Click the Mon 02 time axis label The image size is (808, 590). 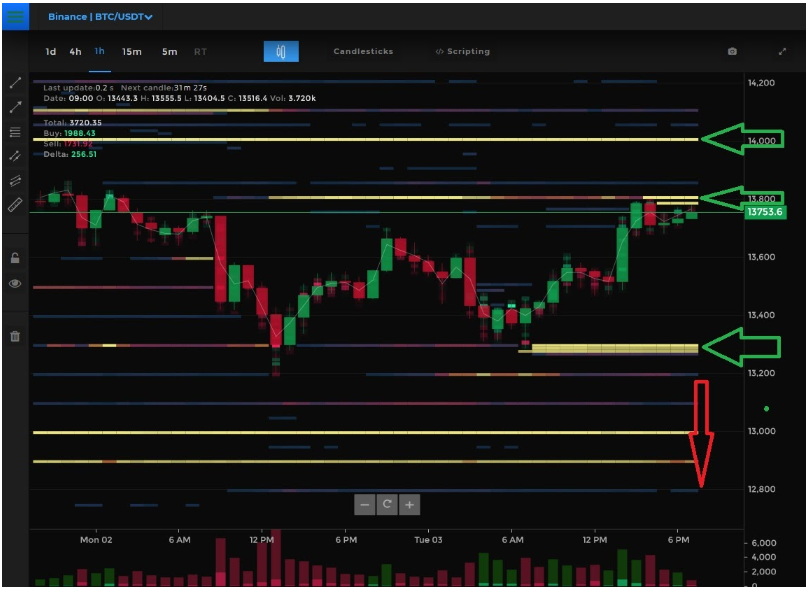(96, 540)
